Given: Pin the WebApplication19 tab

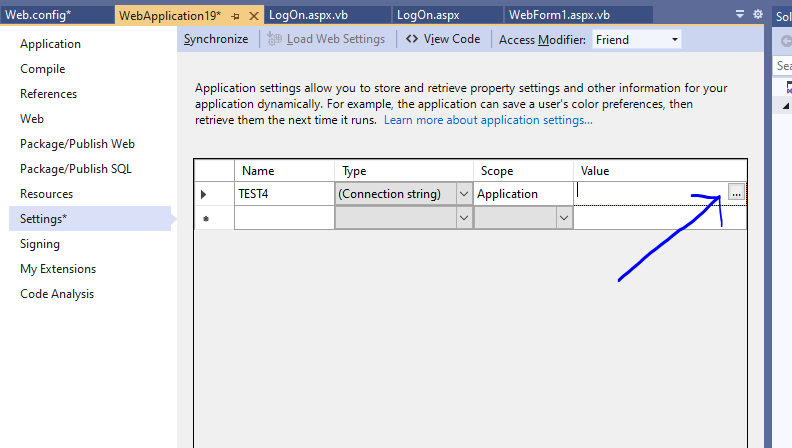Looking at the screenshot, I should pyautogui.click(x=235, y=16).
